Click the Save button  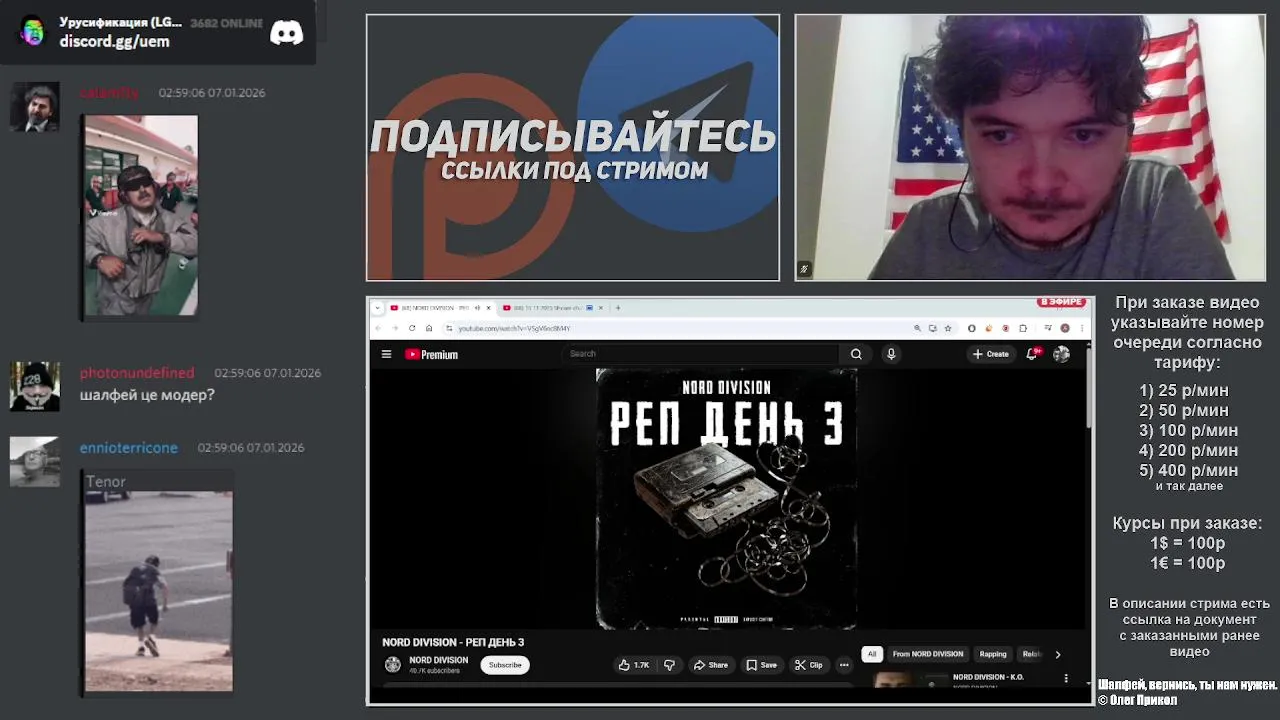pyautogui.click(x=762, y=665)
